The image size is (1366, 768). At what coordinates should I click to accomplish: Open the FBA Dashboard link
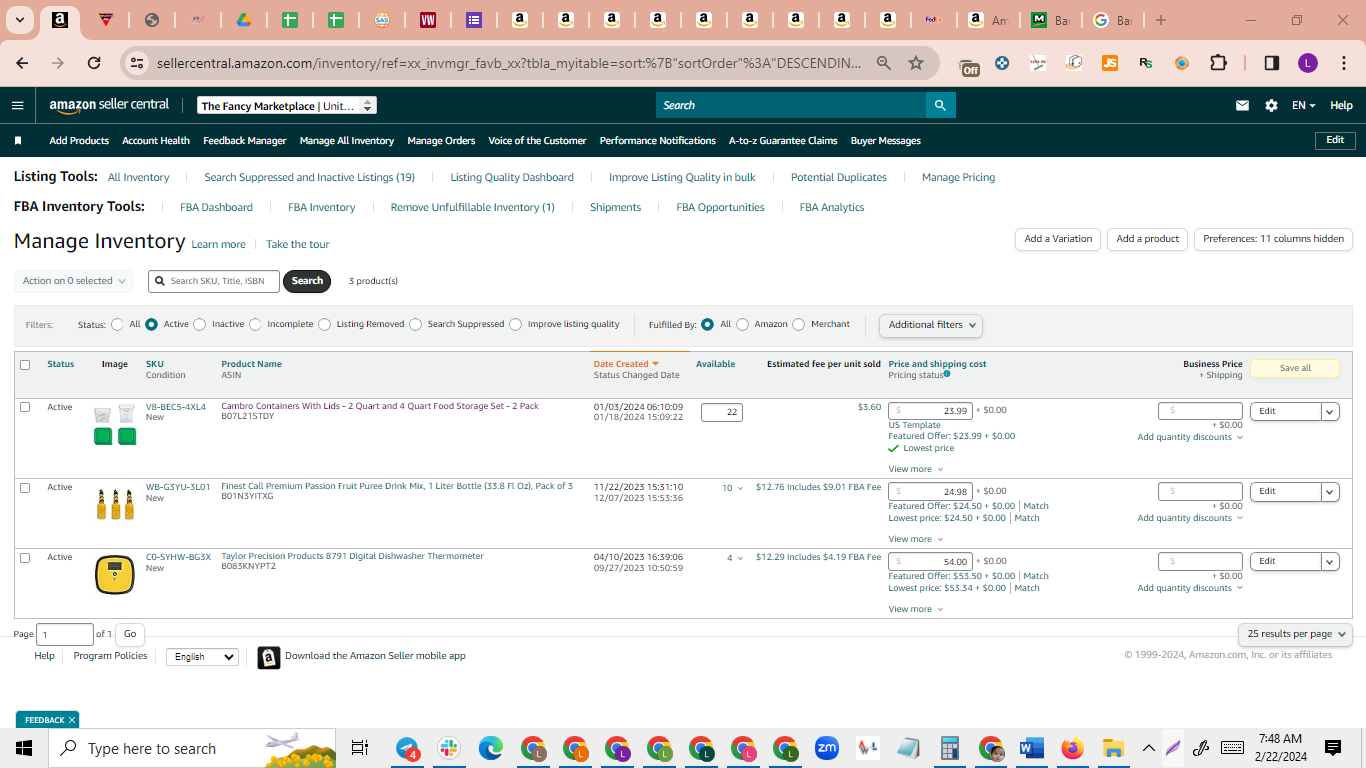pyautogui.click(x=216, y=207)
